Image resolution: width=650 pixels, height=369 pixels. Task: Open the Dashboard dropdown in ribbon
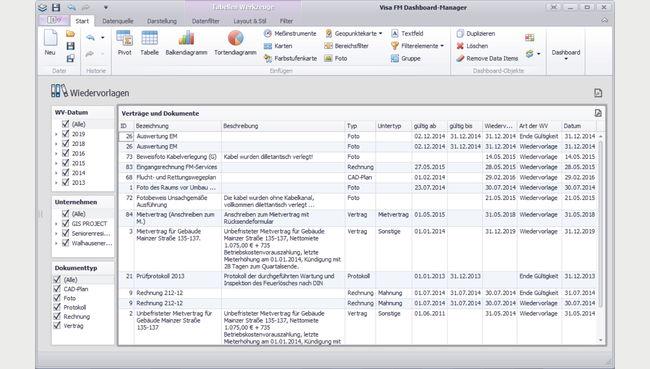pyautogui.click(x=566, y=55)
